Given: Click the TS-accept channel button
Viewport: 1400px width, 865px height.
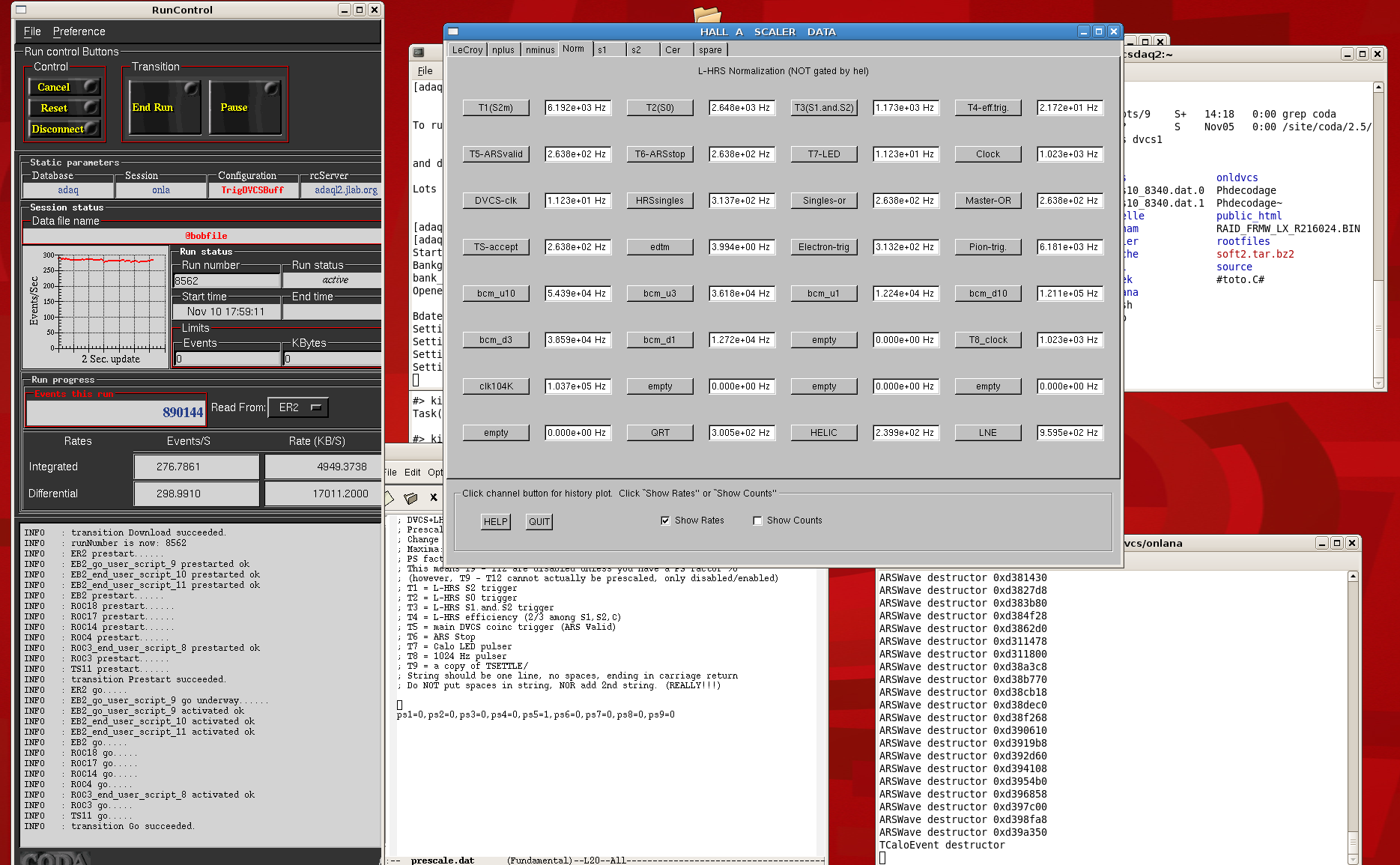Looking at the screenshot, I should [x=496, y=247].
